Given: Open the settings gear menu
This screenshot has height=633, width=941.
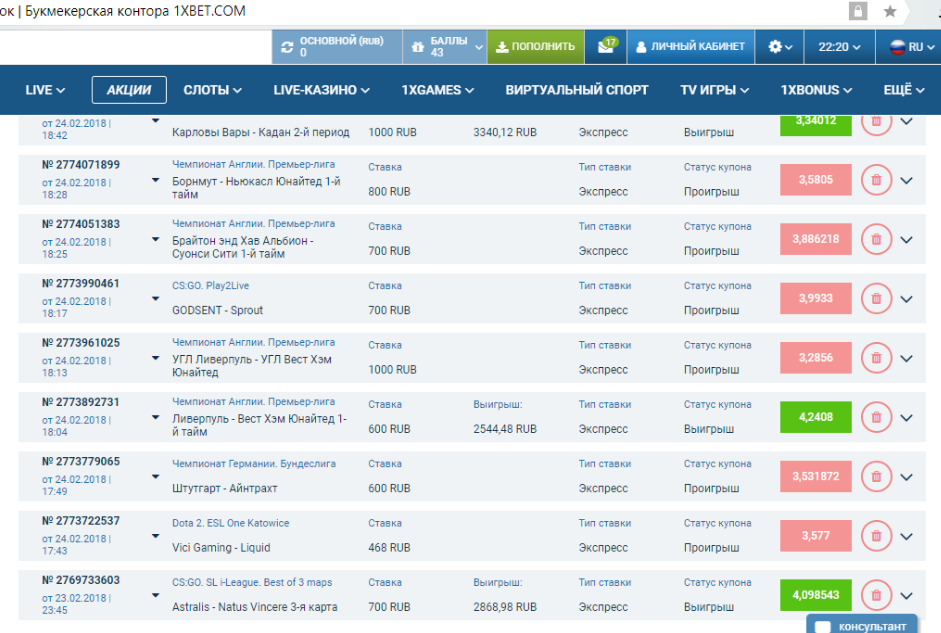Looking at the screenshot, I should point(780,46).
